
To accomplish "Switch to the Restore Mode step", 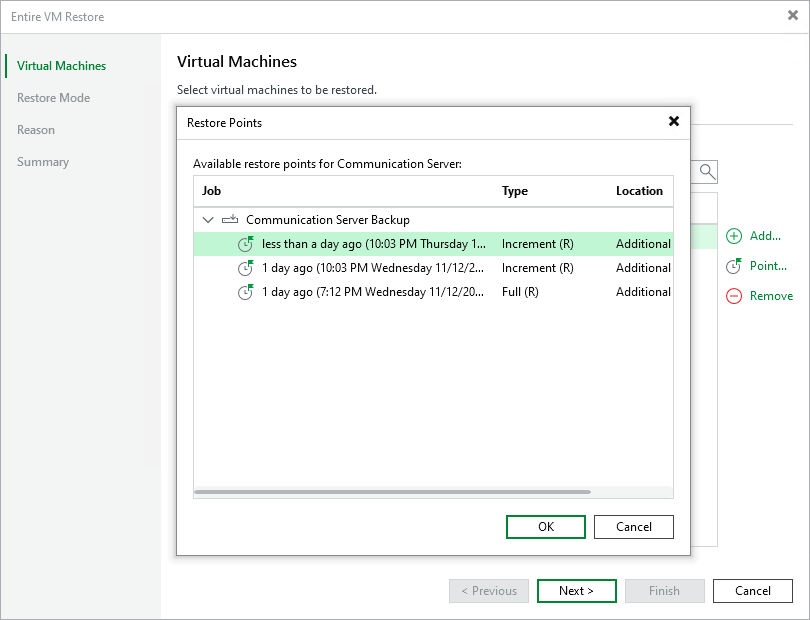I will click(53, 97).
